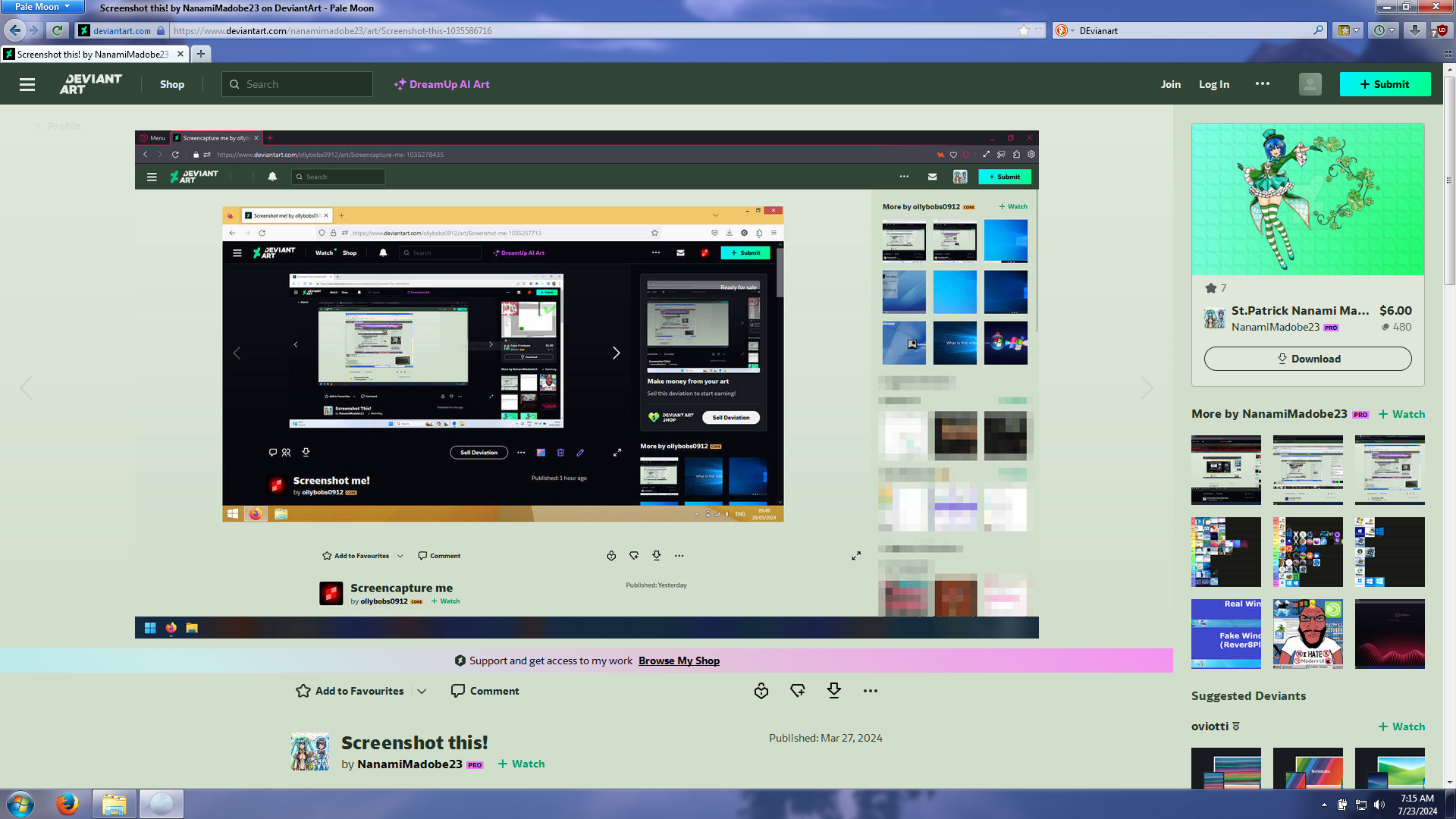Screen dimensions: 1456x819
Task: Open the Shop menu item
Action: tap(172, 84)
